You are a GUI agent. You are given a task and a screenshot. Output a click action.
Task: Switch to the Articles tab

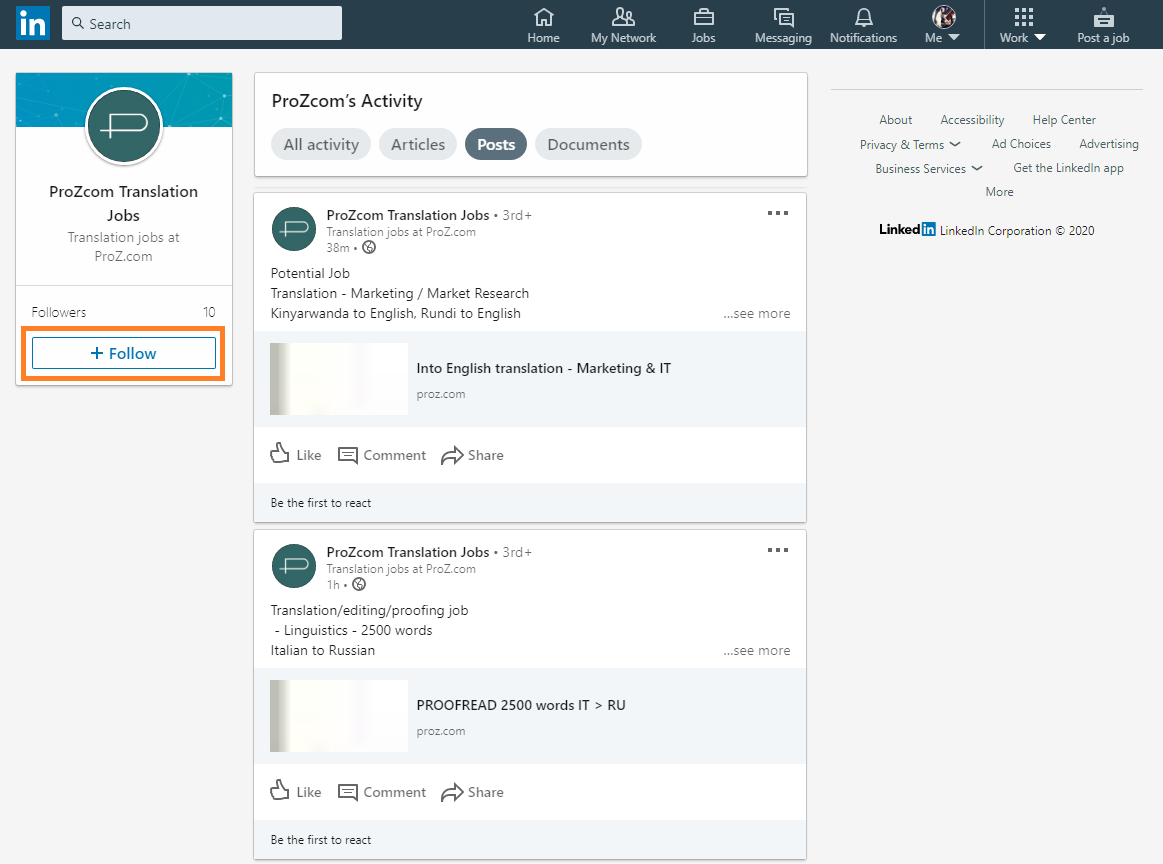pyautogui.click(x=418, y=144)
